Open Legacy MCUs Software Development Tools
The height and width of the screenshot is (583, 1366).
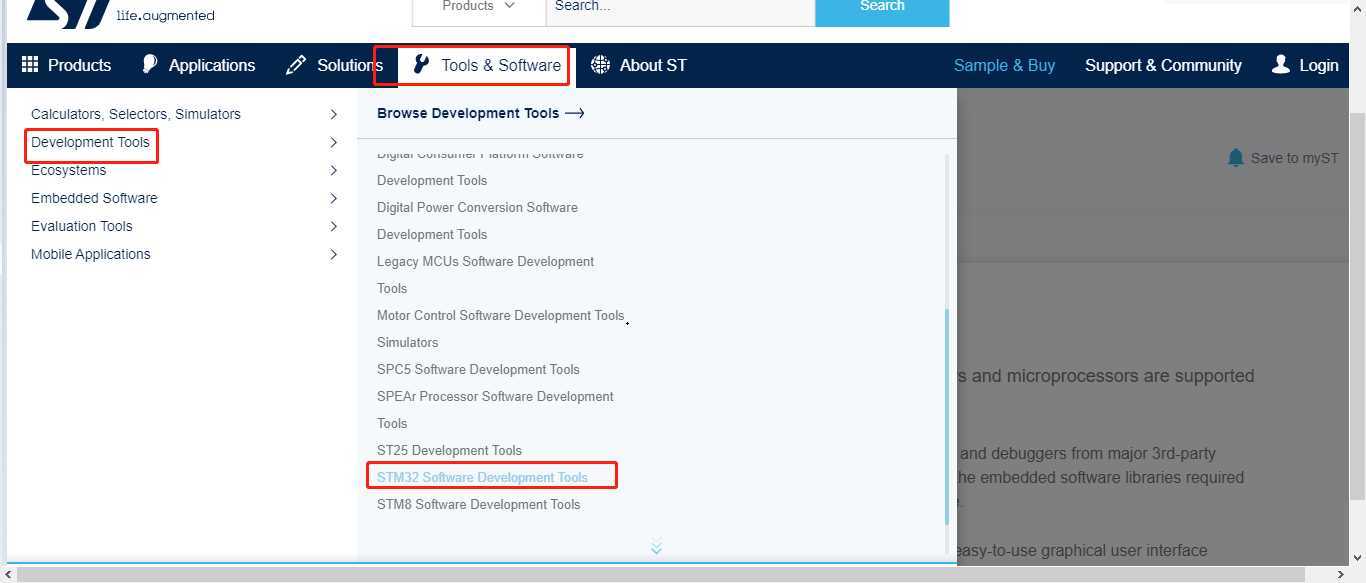coord(485,275)
